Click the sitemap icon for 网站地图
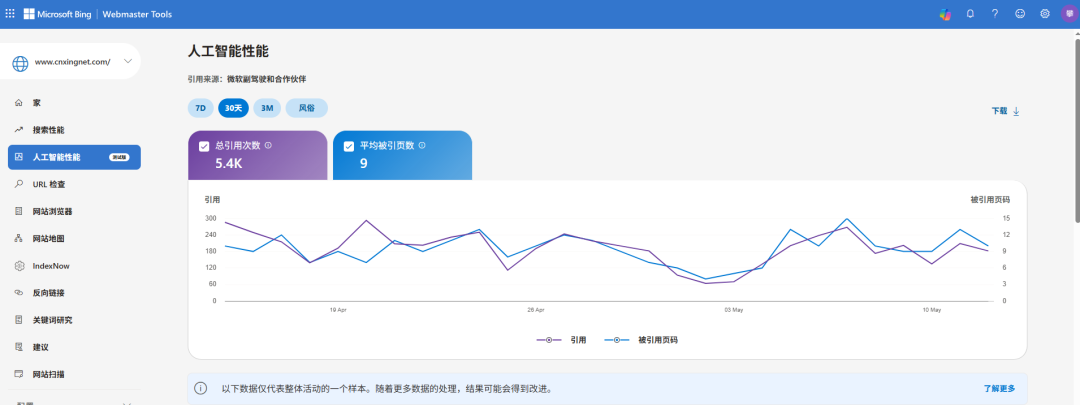The image size is (1080, 405). (x=19, y=238)
